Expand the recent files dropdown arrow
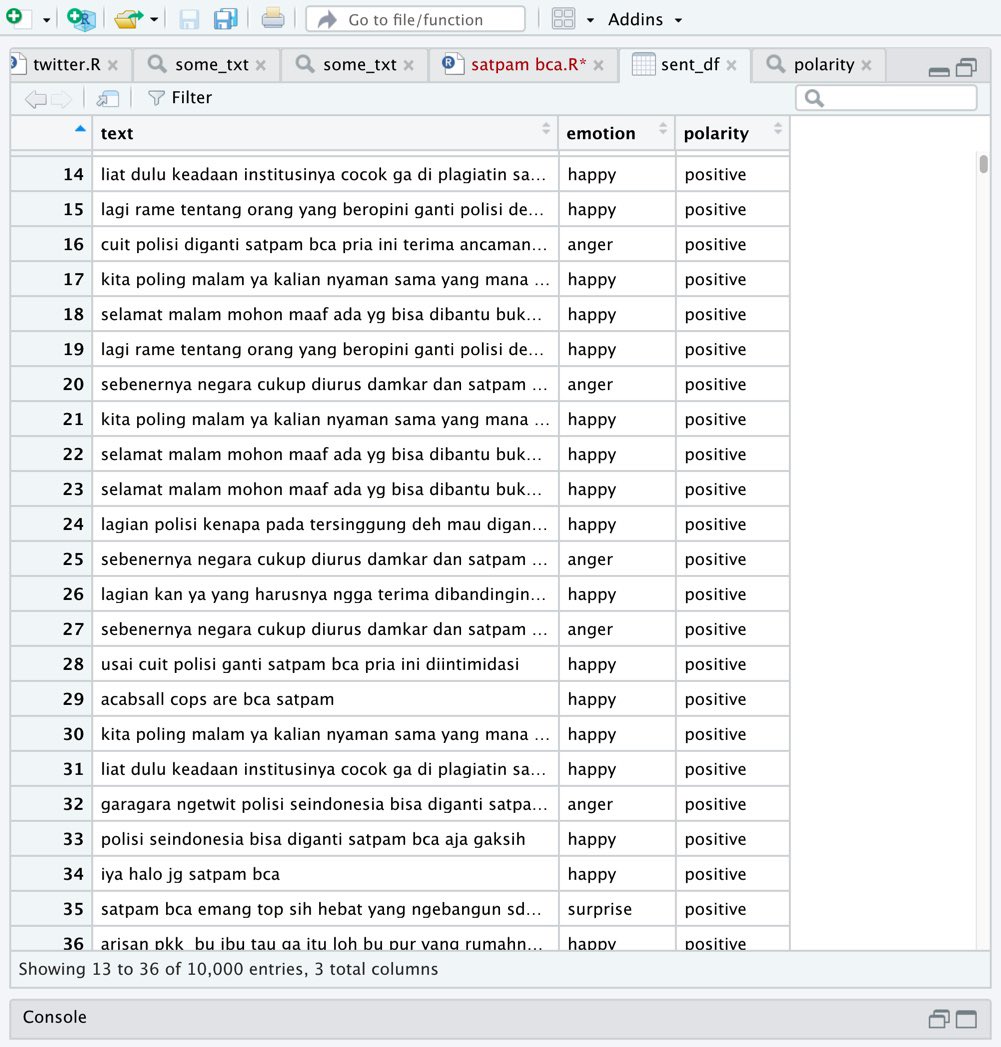This screenshot has height=1047, width=1001. coord(154,19)
